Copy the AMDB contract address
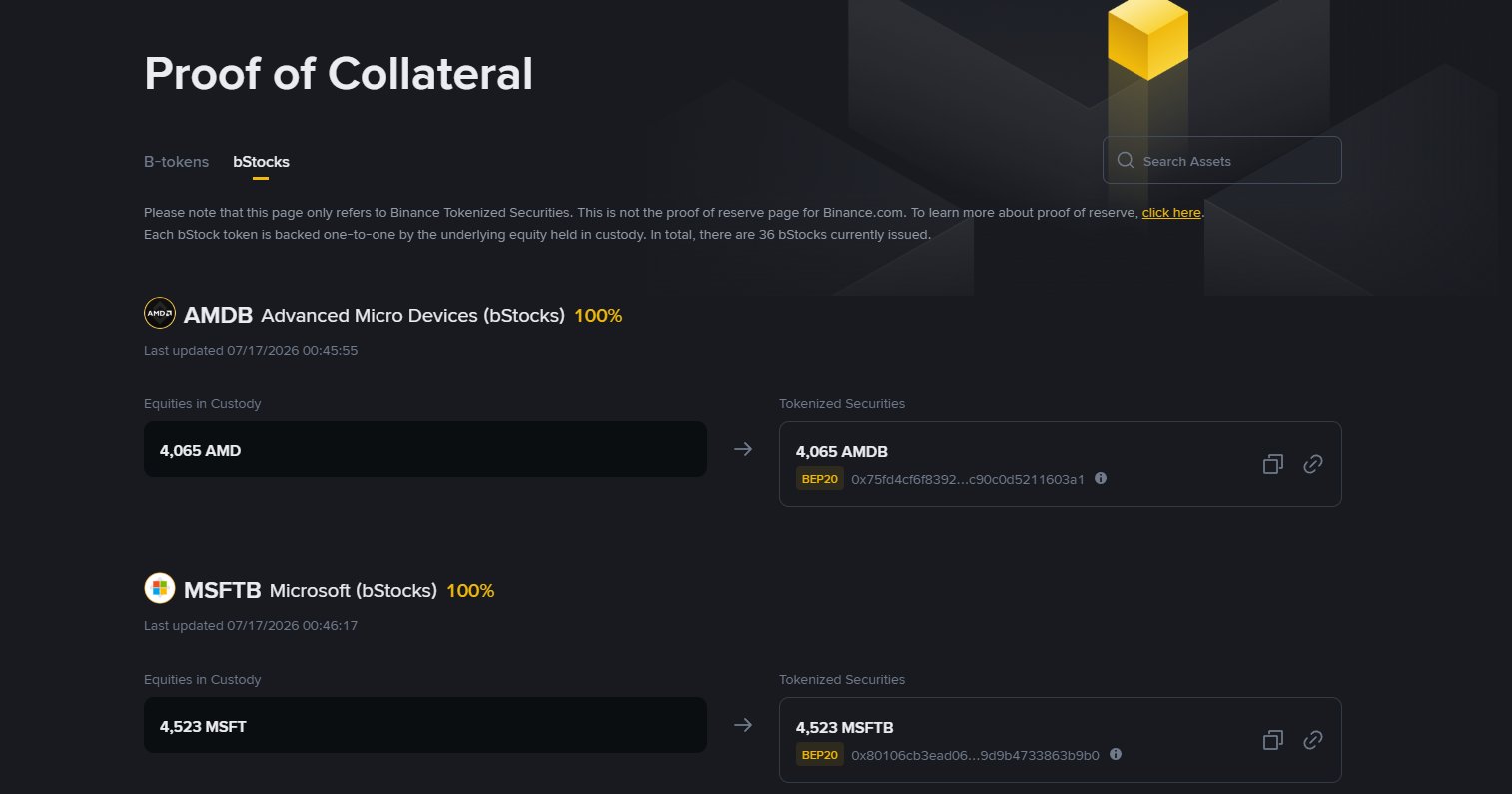1512x794 pixels. (x=1272, y=464)
